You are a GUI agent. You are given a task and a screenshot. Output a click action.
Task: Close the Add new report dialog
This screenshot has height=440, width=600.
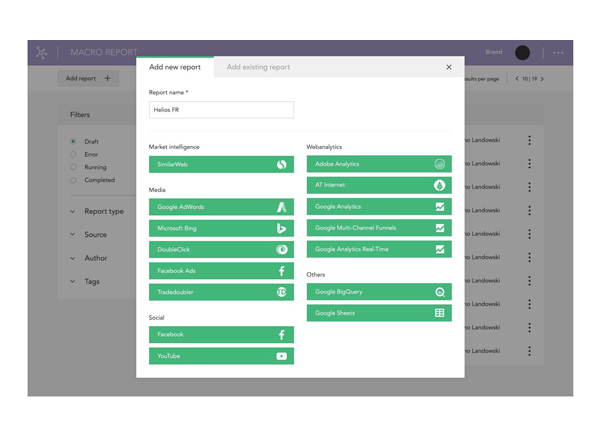coord(449,67)
